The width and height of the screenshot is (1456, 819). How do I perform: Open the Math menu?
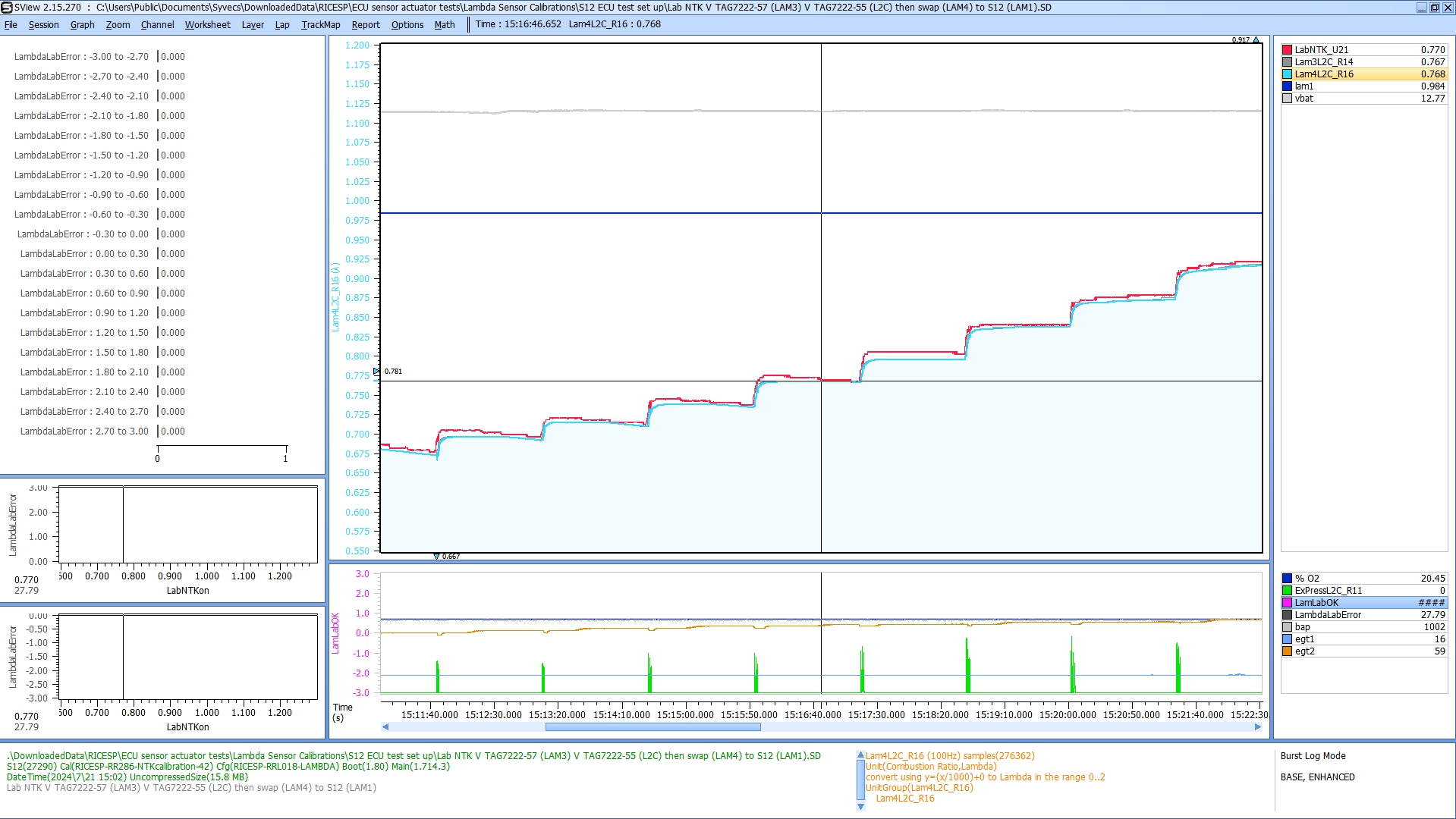click(445, 25)
